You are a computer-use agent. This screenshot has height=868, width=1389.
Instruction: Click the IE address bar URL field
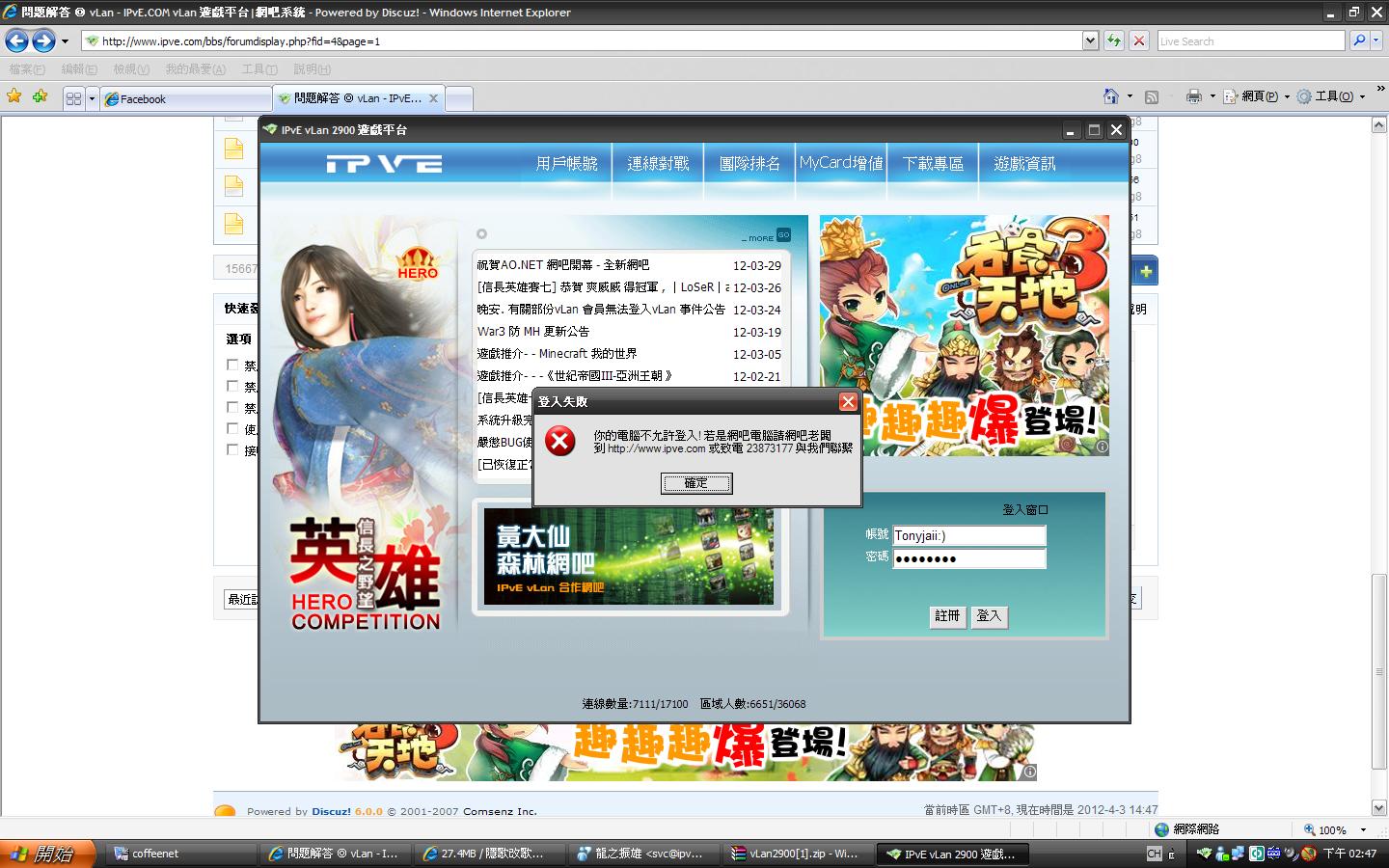click(582, 41)
